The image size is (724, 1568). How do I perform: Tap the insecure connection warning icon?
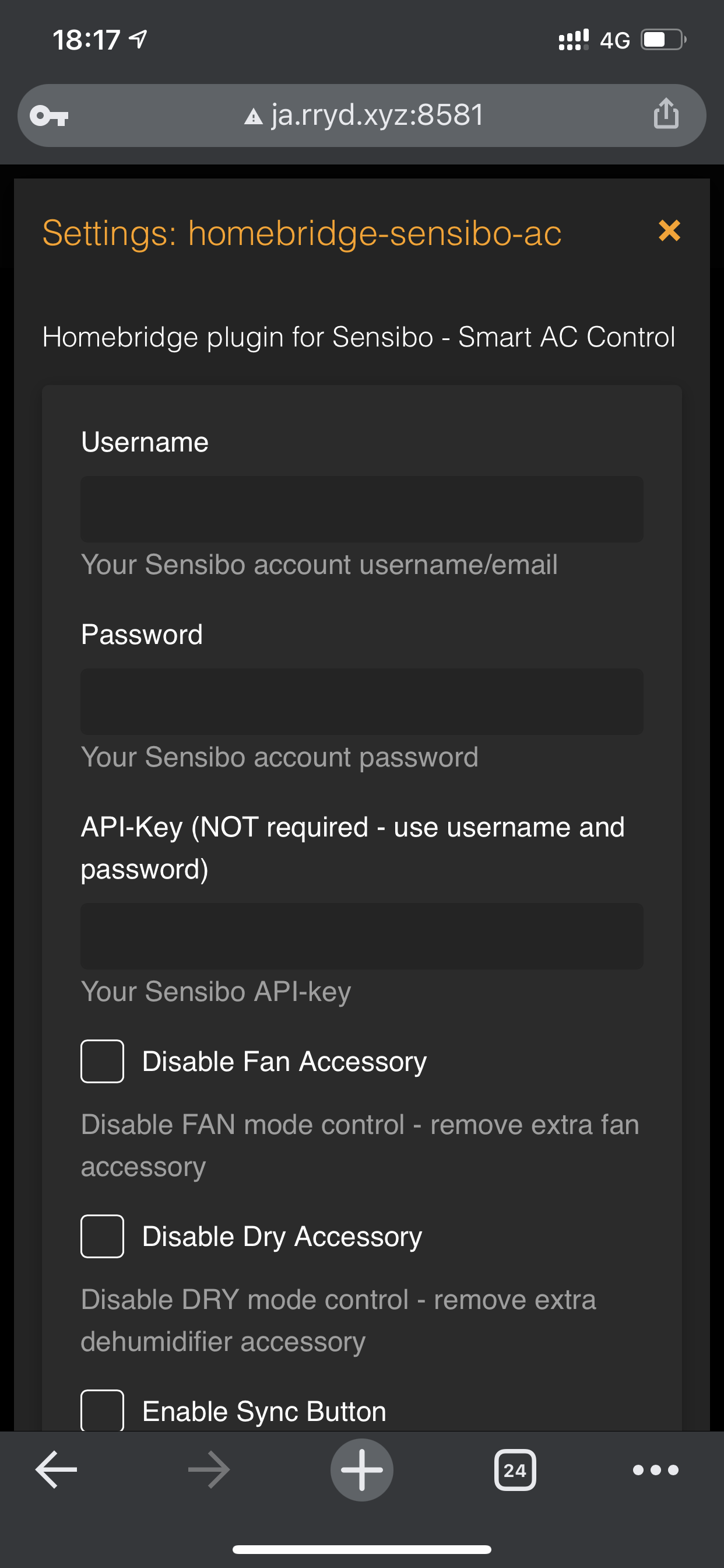(x=254, y=115)
